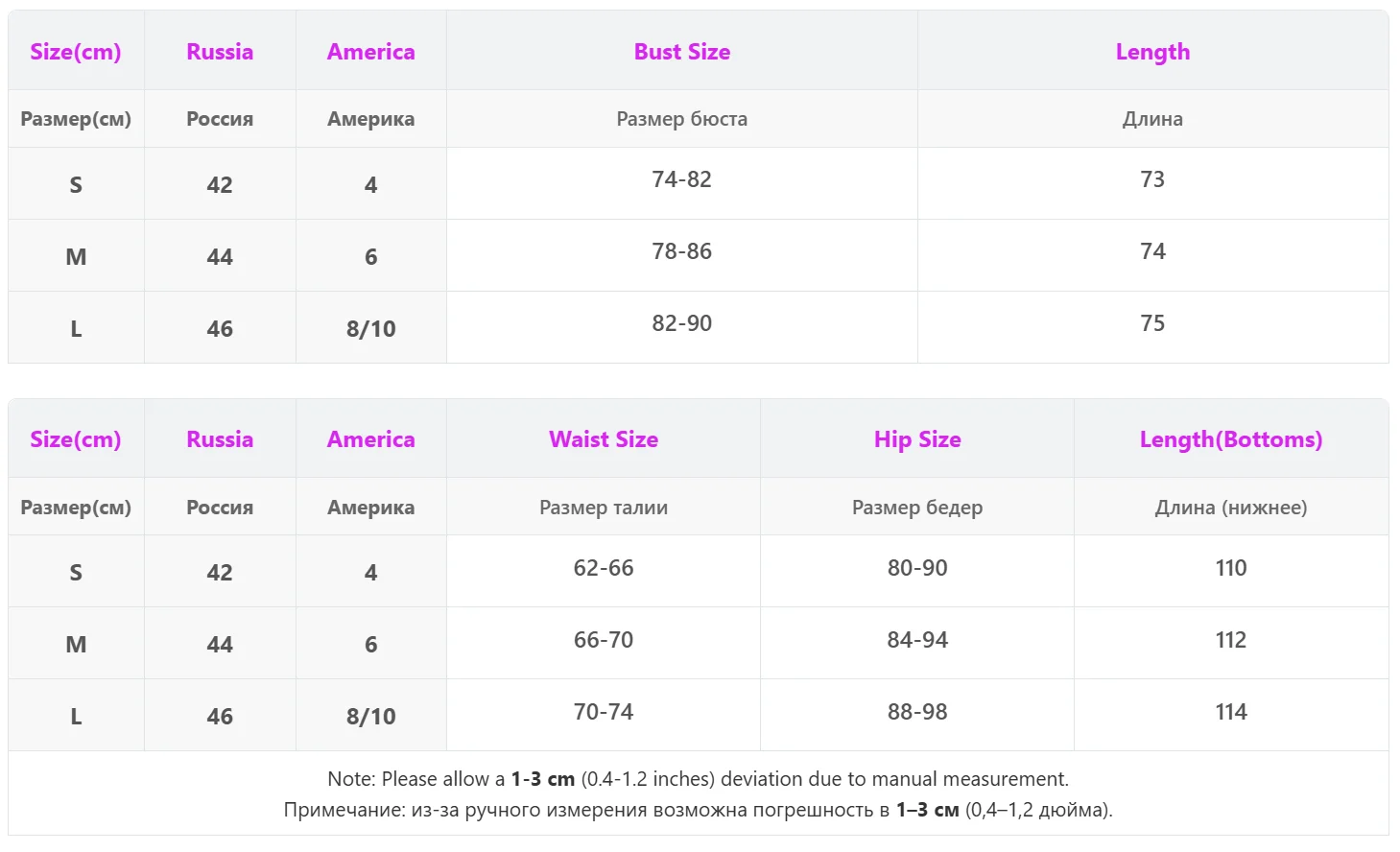Click the 84-94 hip size value
This screenshot has width=1400, height=852.
[x=917, y=640]
